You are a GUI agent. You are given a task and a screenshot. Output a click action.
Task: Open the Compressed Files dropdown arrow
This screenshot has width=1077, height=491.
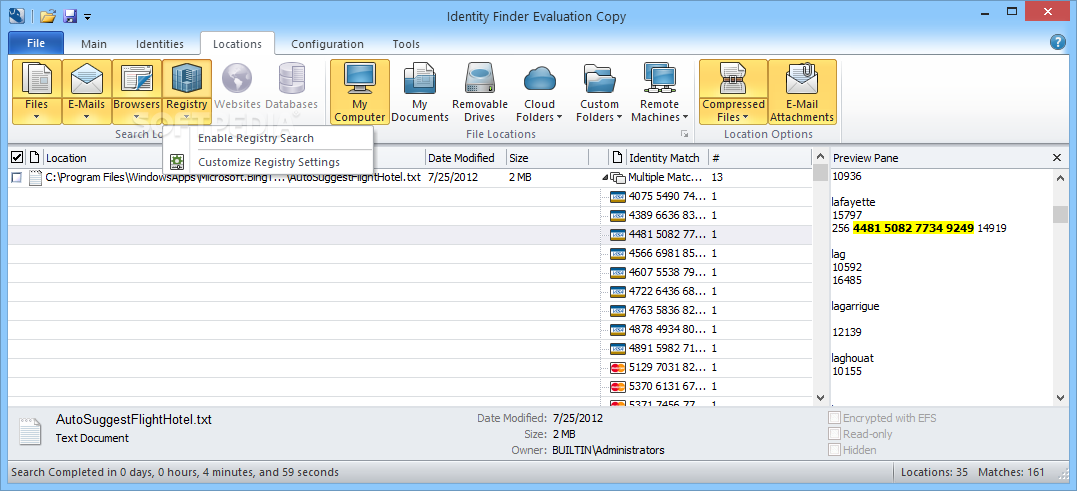745,117
